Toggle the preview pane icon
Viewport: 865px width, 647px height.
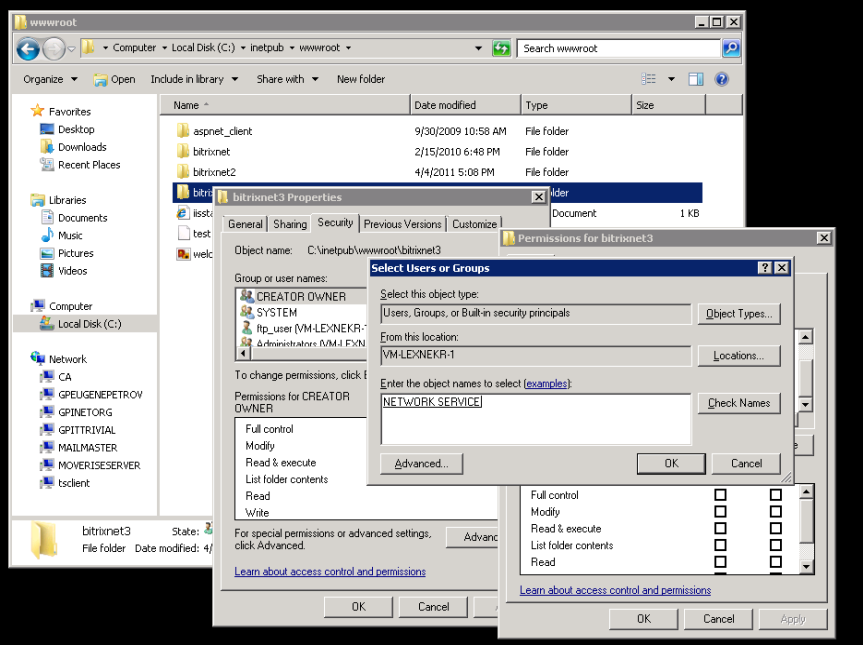point(696,79)
